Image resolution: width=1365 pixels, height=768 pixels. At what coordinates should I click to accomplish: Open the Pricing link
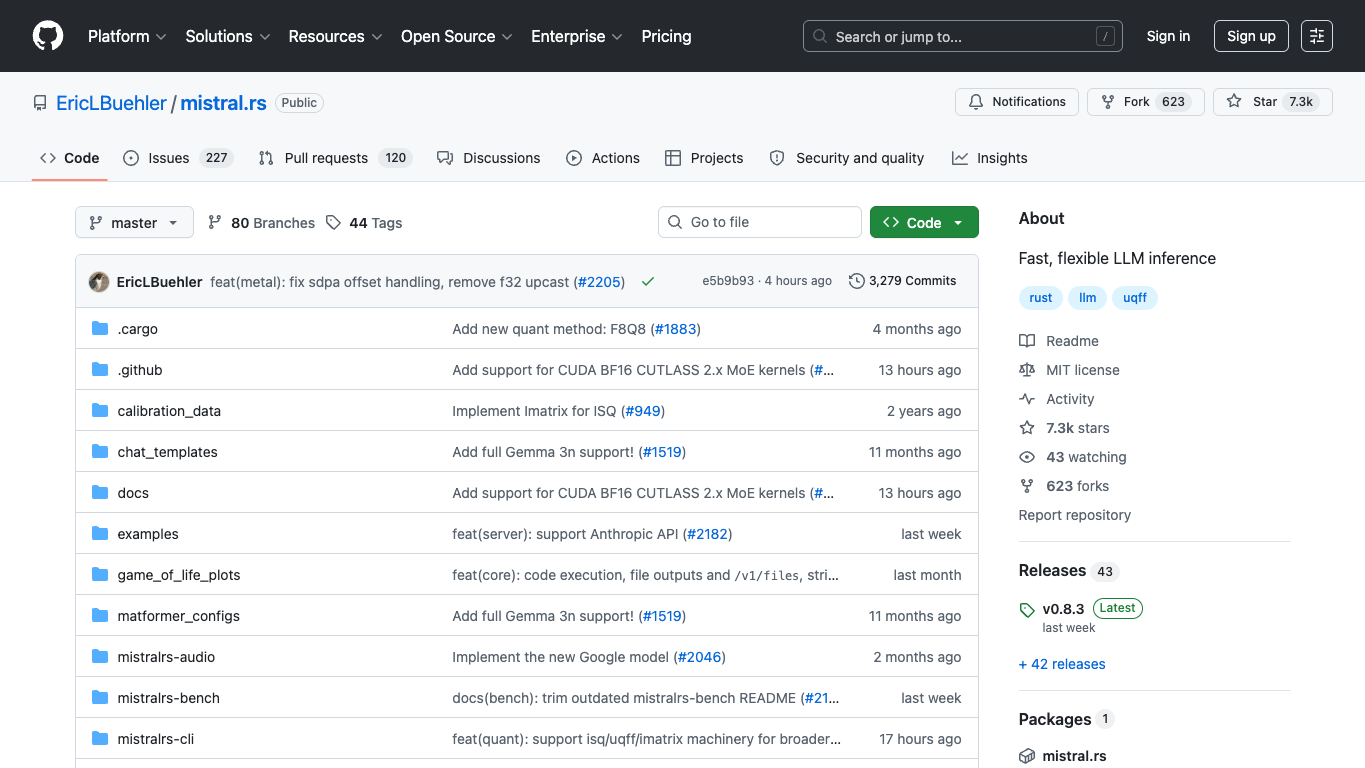pyautogui.click(x=666, y=36)
